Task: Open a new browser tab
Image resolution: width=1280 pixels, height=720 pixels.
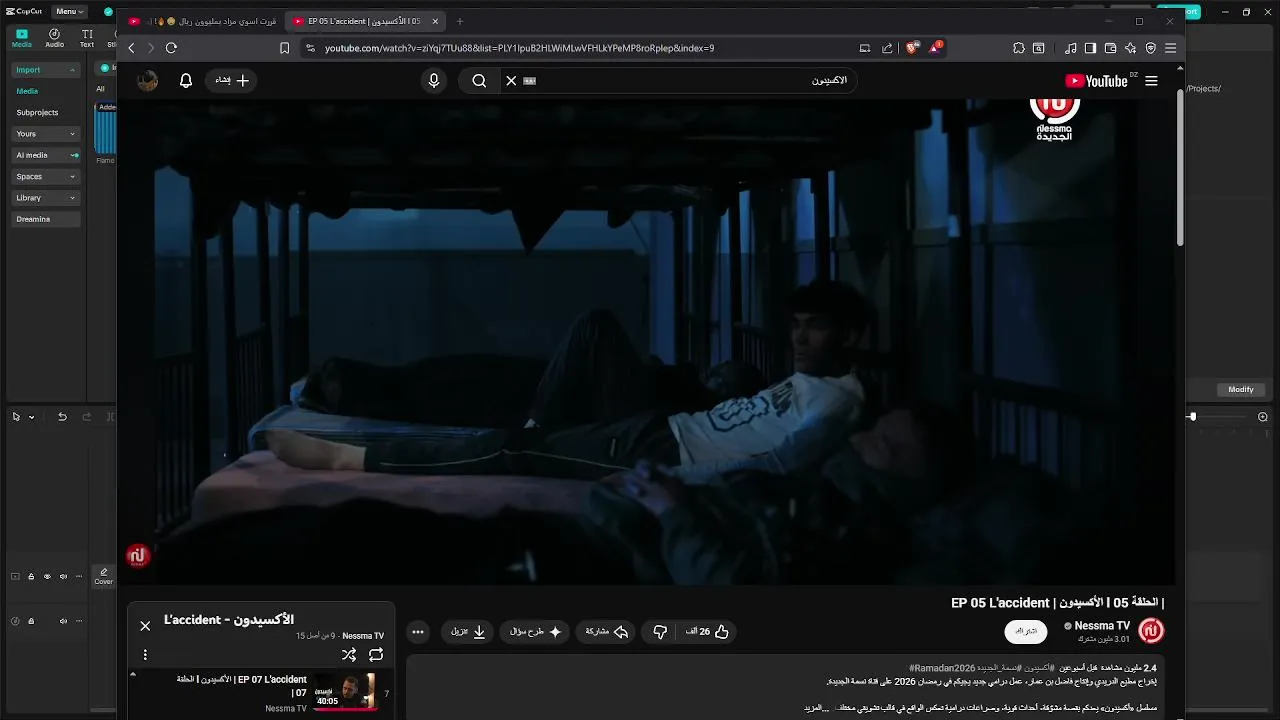Action: click(460, 21)
